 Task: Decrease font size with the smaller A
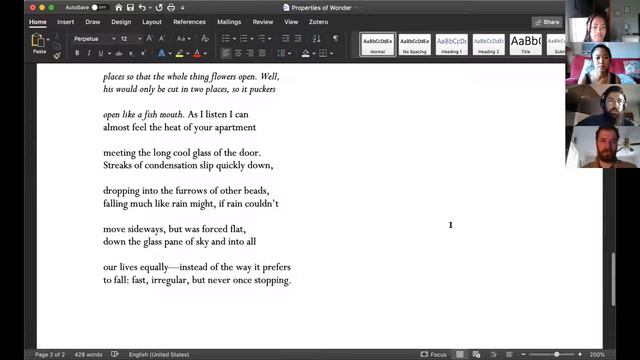[x=162, y=38]
